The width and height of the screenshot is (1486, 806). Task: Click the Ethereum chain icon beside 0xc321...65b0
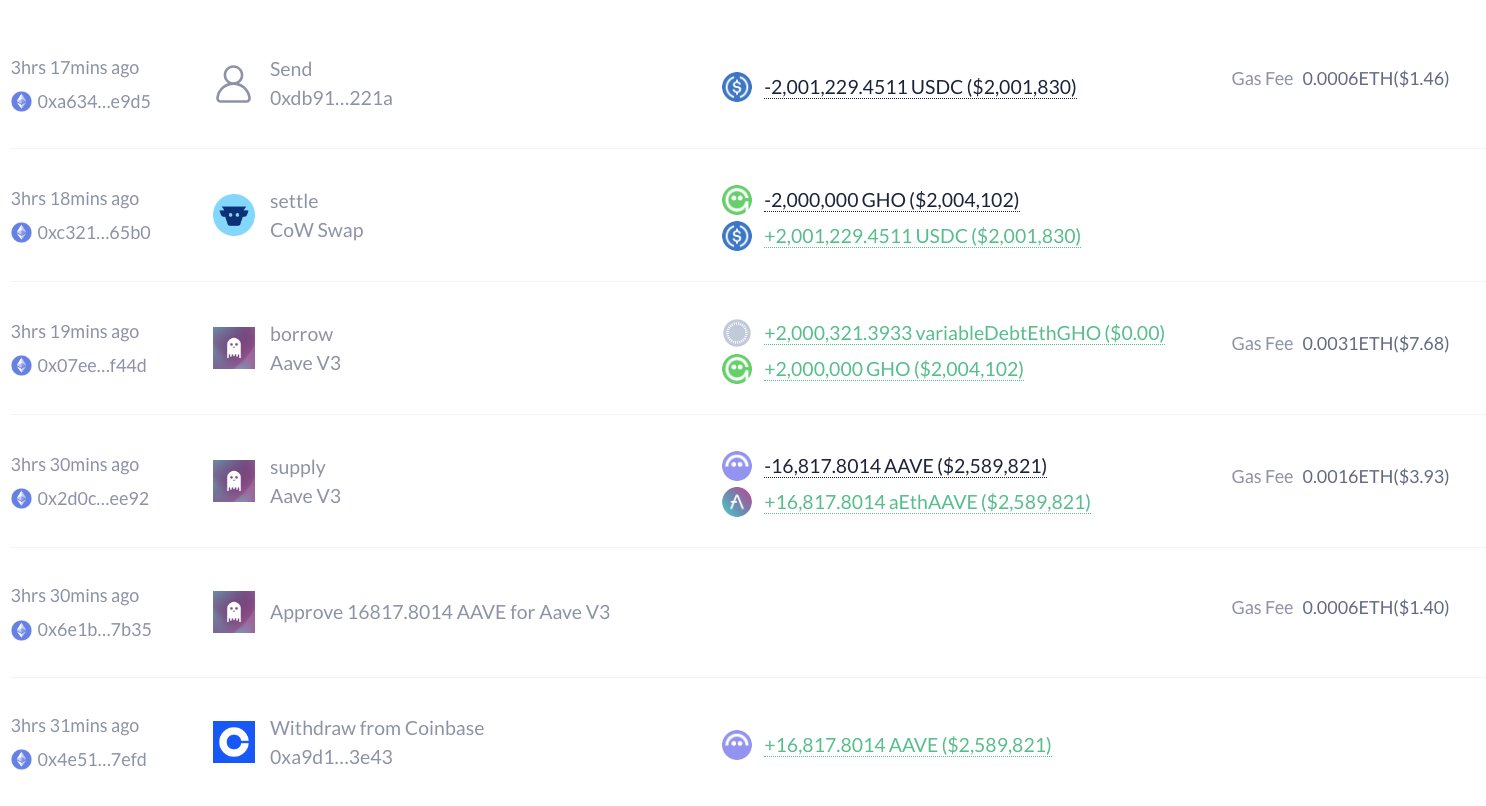[x=21, y=234]
